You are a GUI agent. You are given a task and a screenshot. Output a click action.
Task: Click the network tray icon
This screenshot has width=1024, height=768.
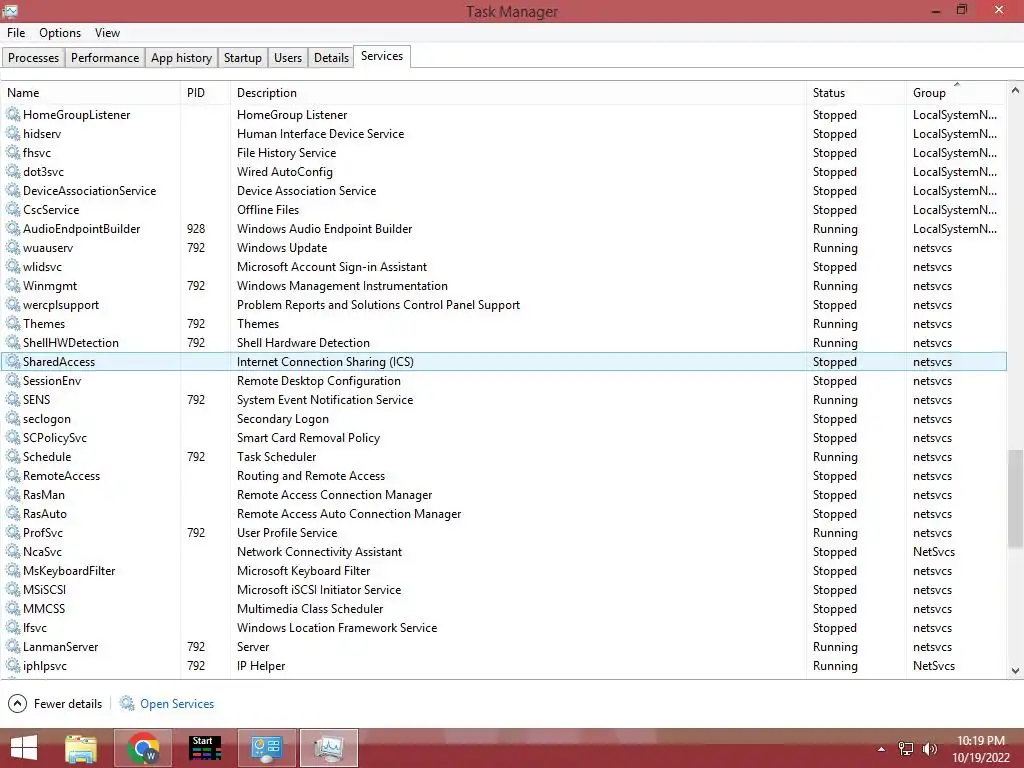[906, 749]
